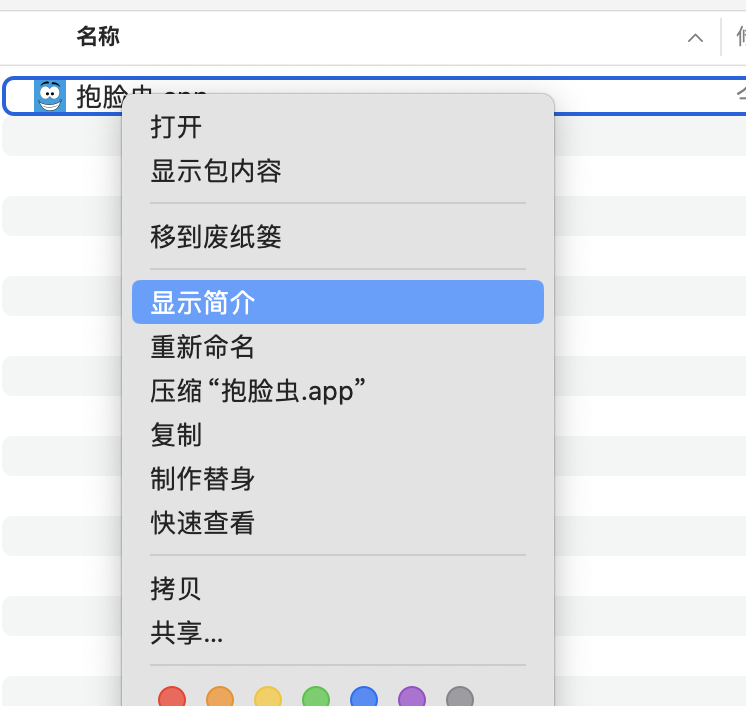This screenshot has height=706, width=746.
Task: Apply the orange tag color
Action: tap(220, 698)
